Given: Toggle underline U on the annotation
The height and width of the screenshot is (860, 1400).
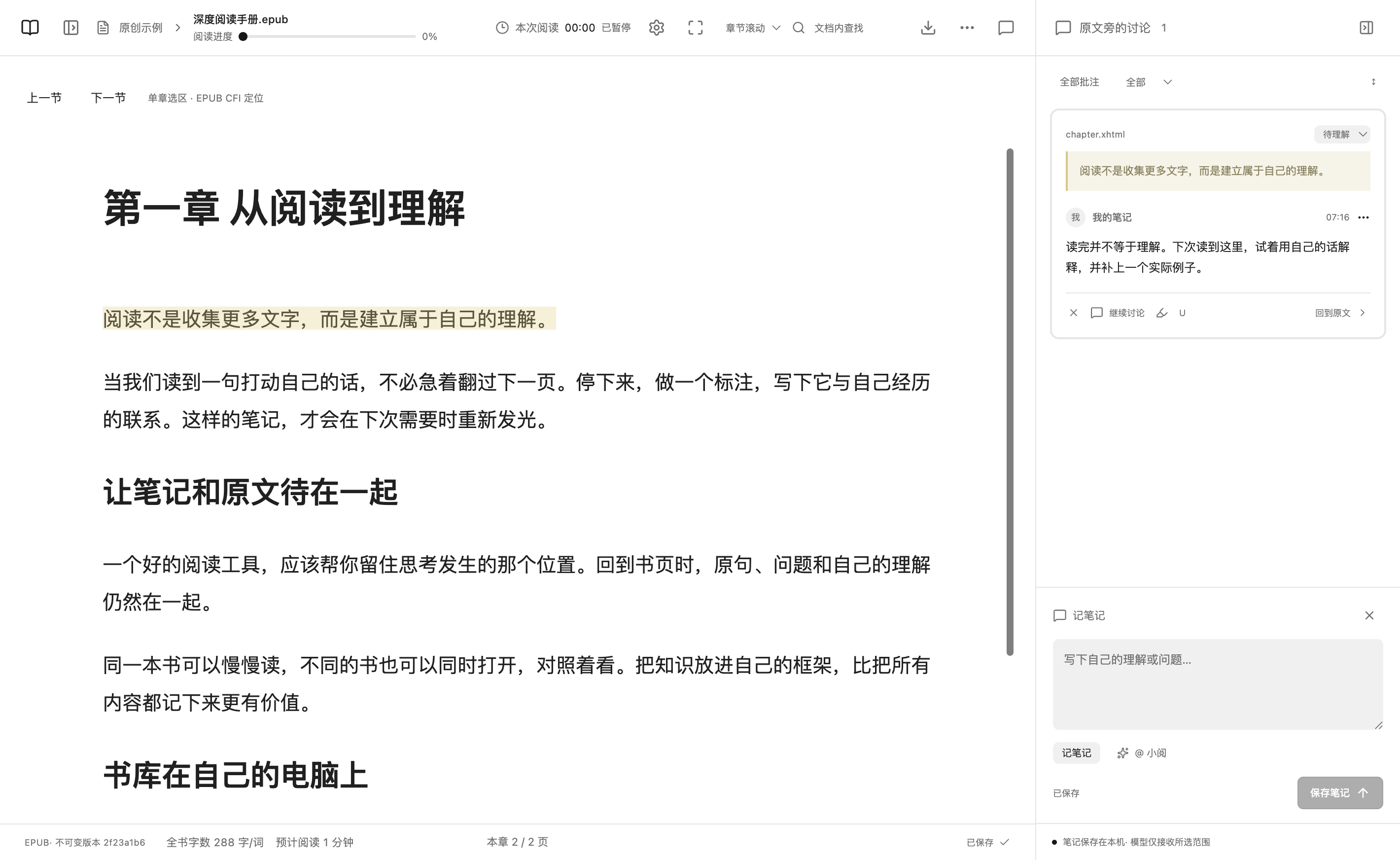Looking at the screenshot, I should click(x=1182, y=313).
